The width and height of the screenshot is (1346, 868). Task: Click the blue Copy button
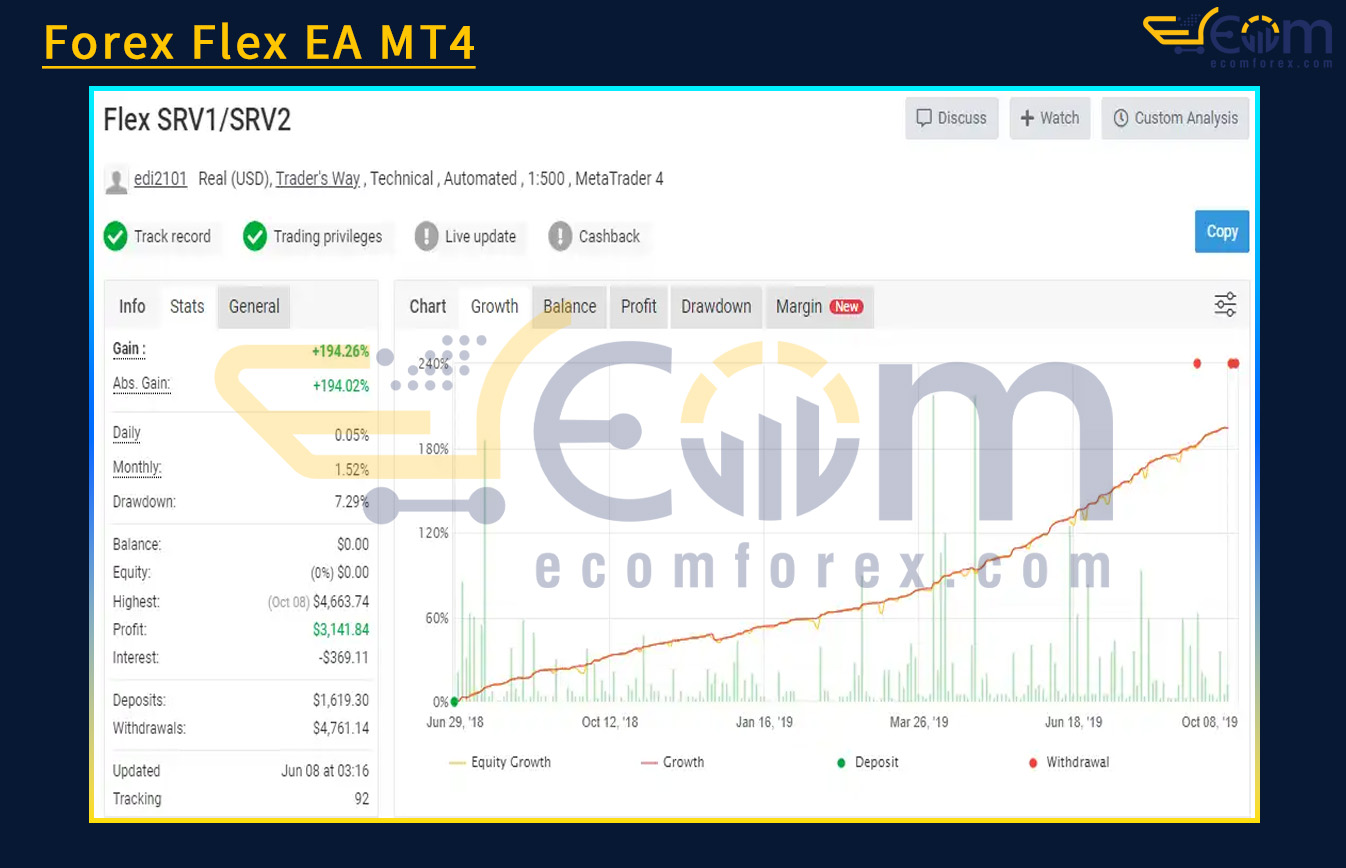1222,231
